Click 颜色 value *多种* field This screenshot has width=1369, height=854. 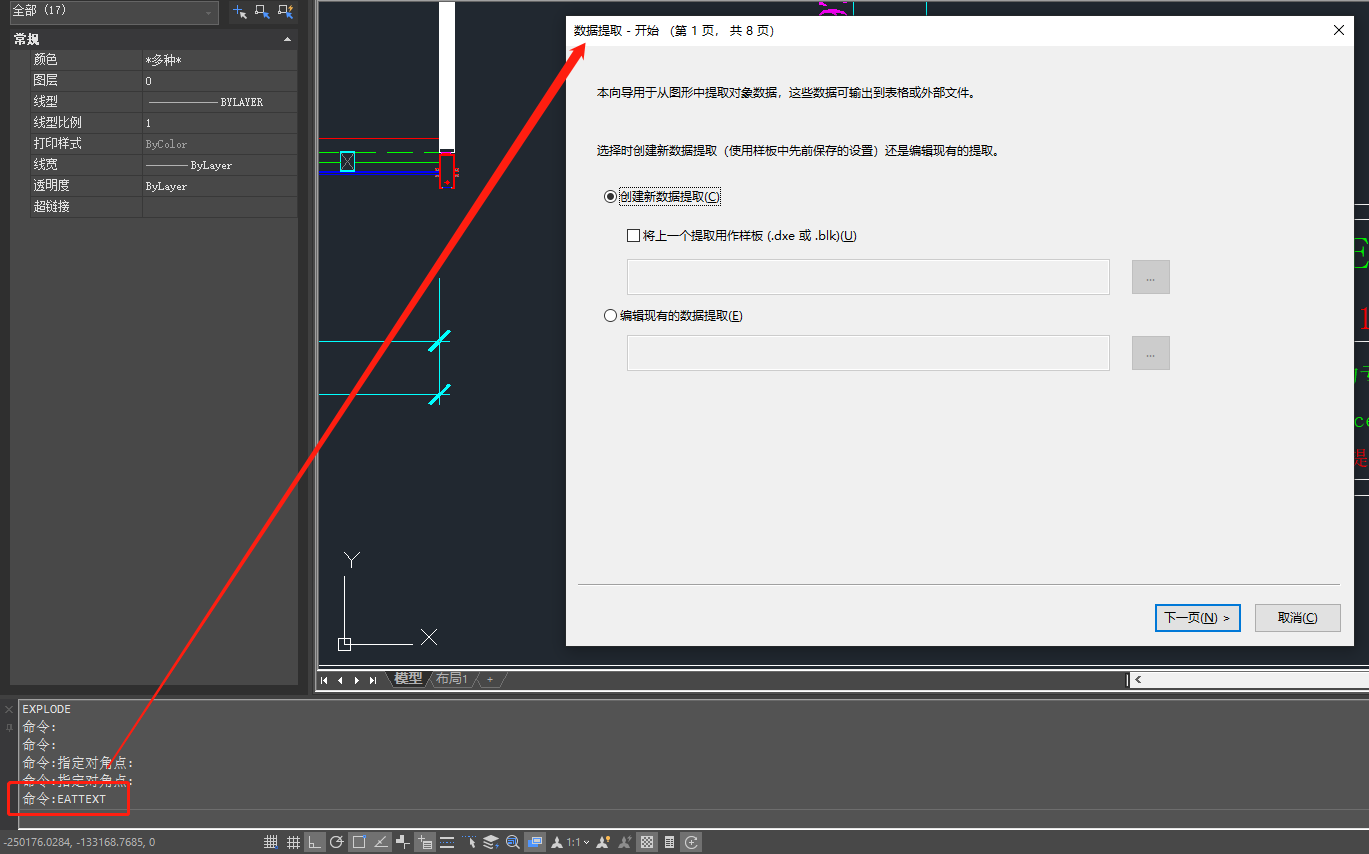click(220, 60)
